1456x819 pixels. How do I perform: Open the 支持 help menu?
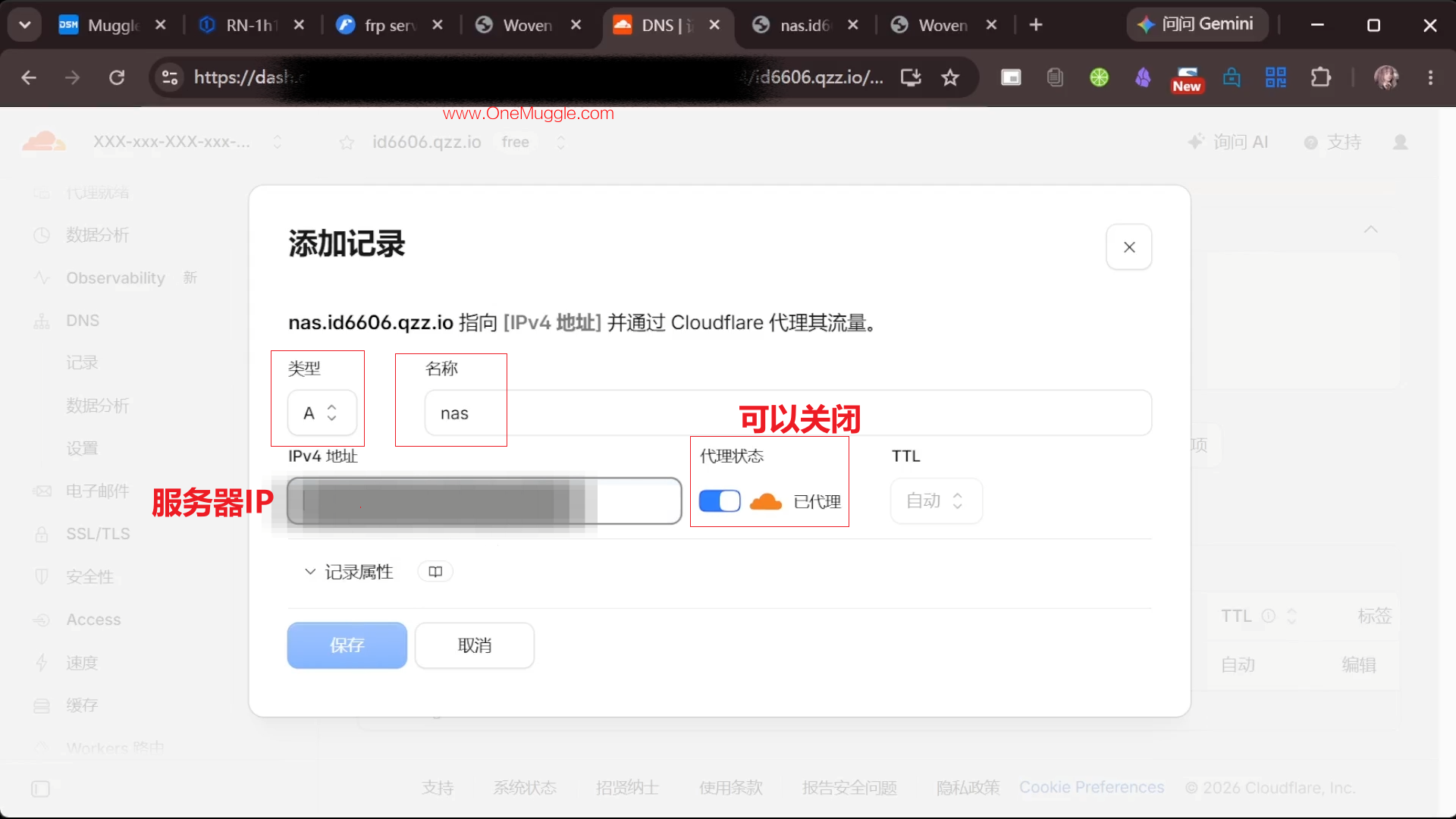pos(1332,142)
